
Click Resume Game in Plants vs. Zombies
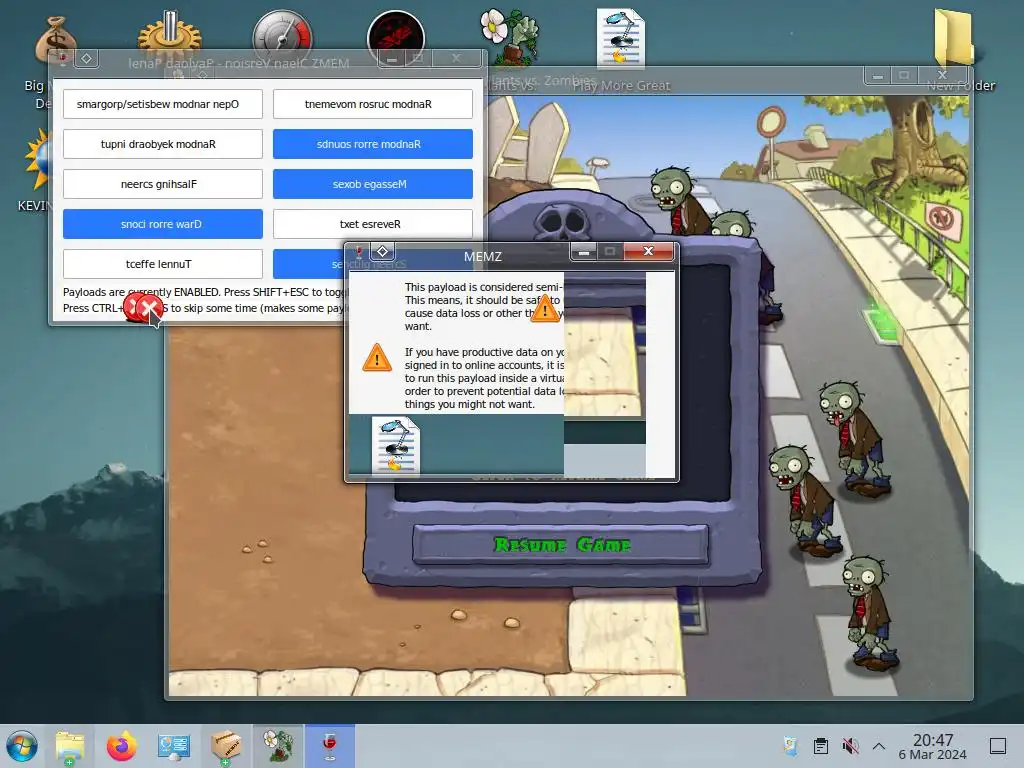tap(561, 545)
